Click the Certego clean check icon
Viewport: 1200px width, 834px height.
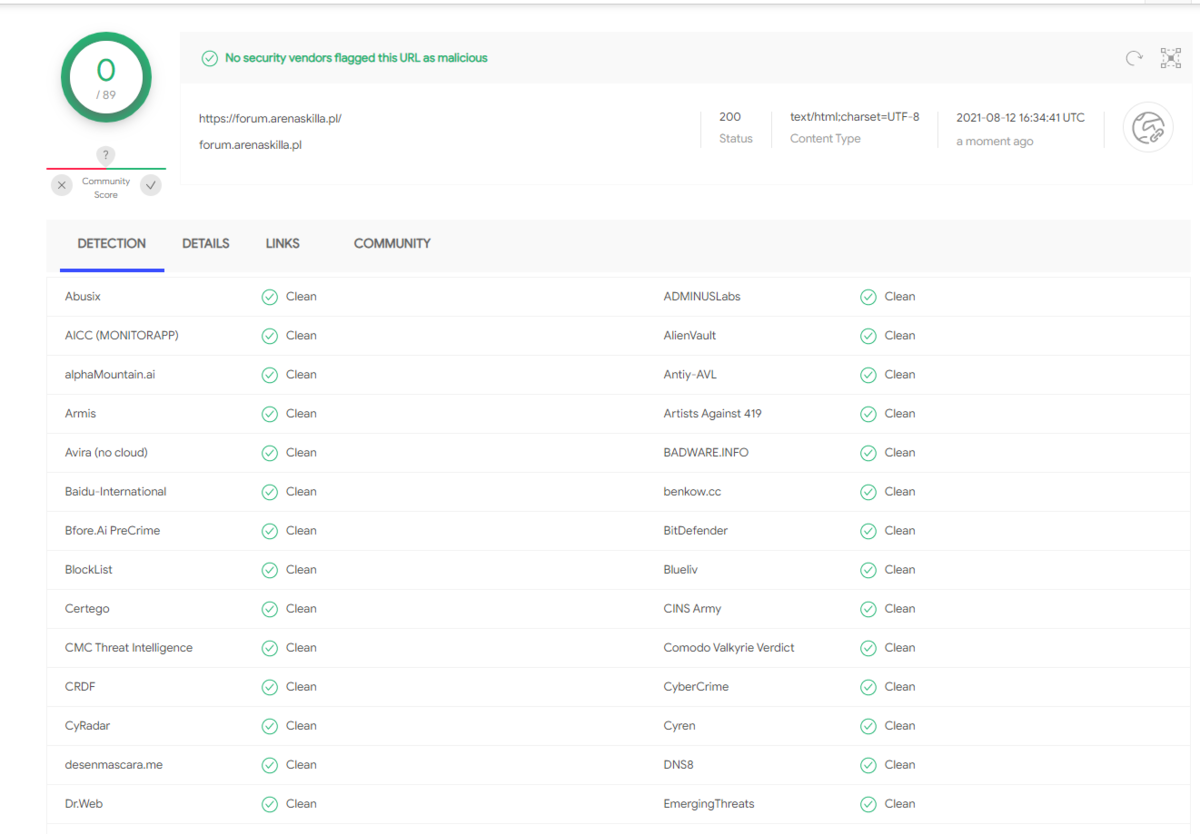coord(270,609)
